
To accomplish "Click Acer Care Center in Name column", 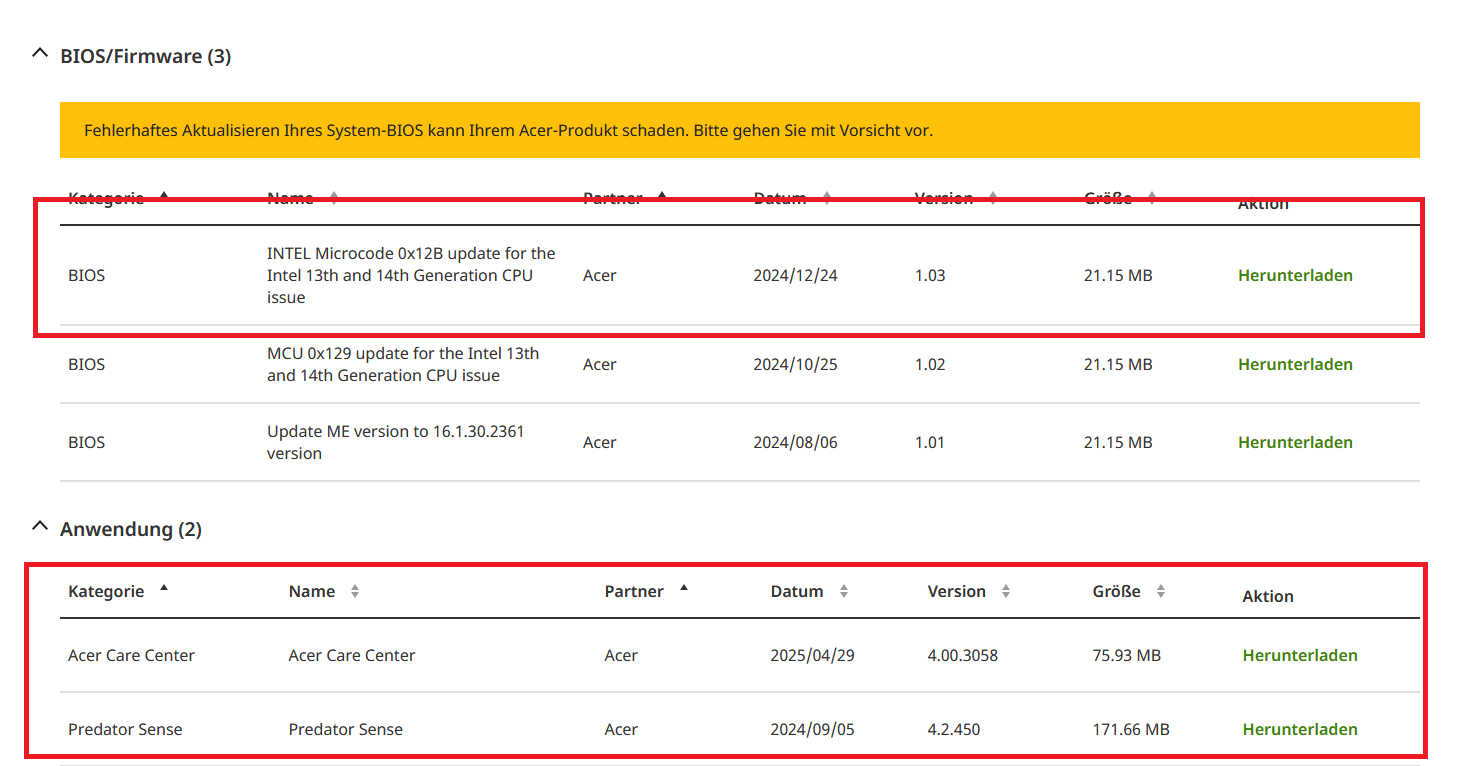I will pos(352,655).
